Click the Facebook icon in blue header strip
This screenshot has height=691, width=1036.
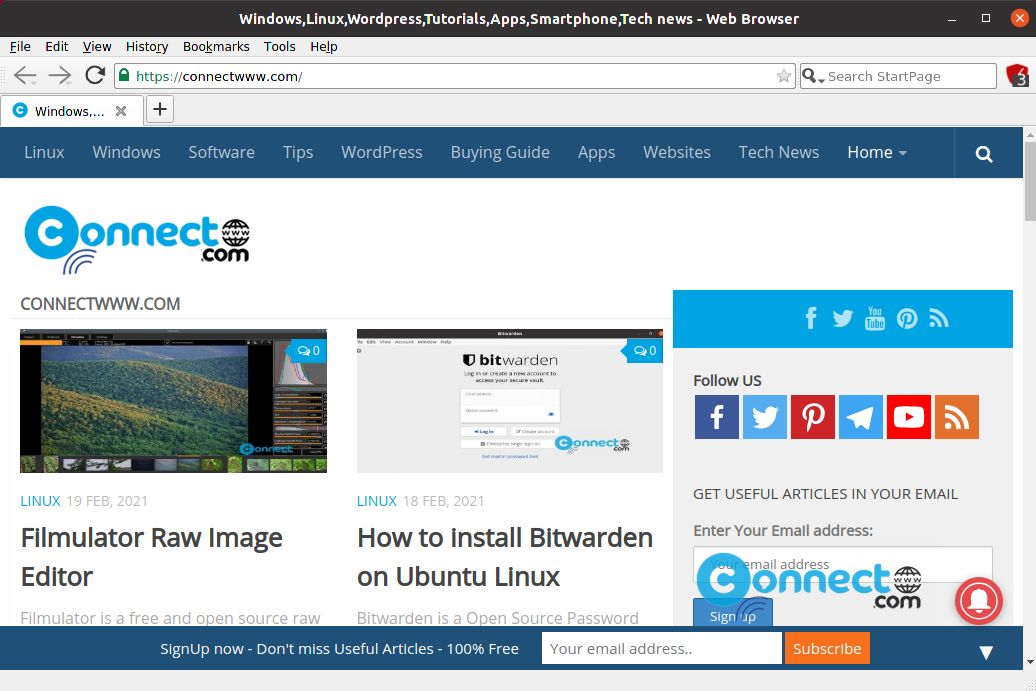pos(811,318)
